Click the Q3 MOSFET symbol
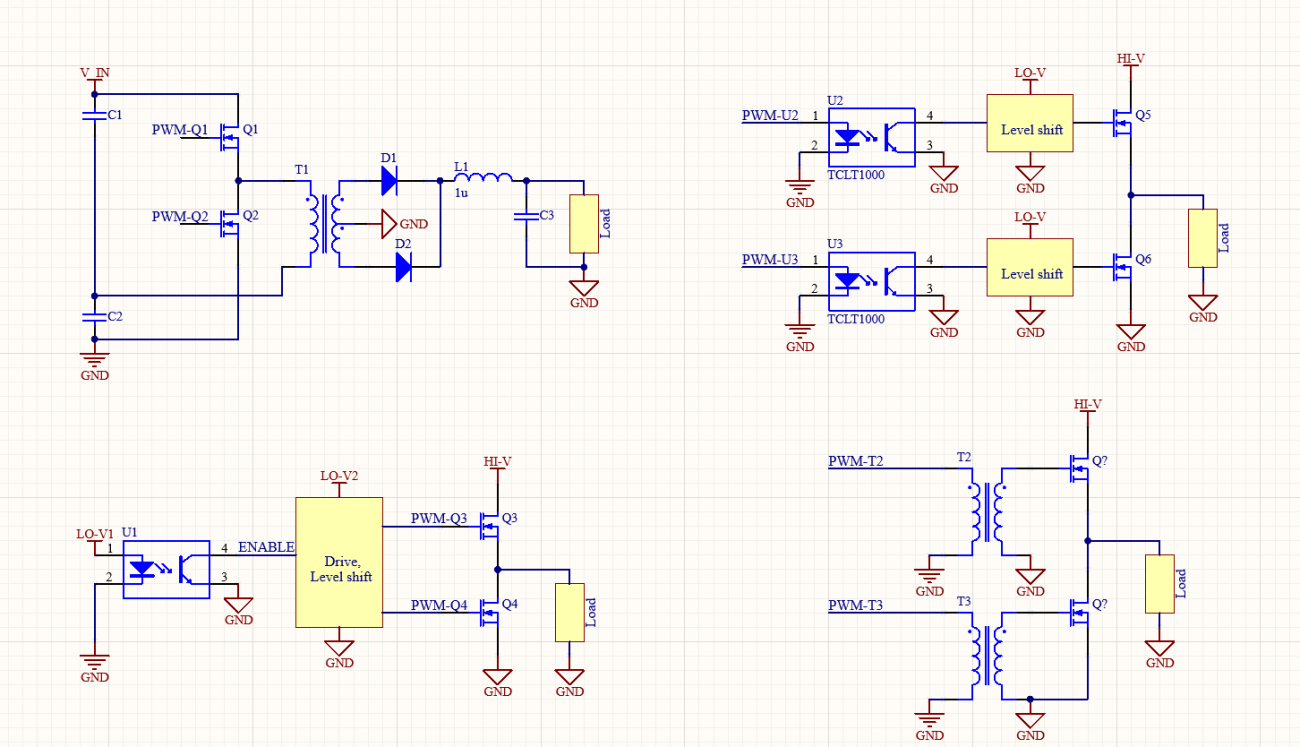This screenshot has height=747, width=1300. (x=489, y=526)
